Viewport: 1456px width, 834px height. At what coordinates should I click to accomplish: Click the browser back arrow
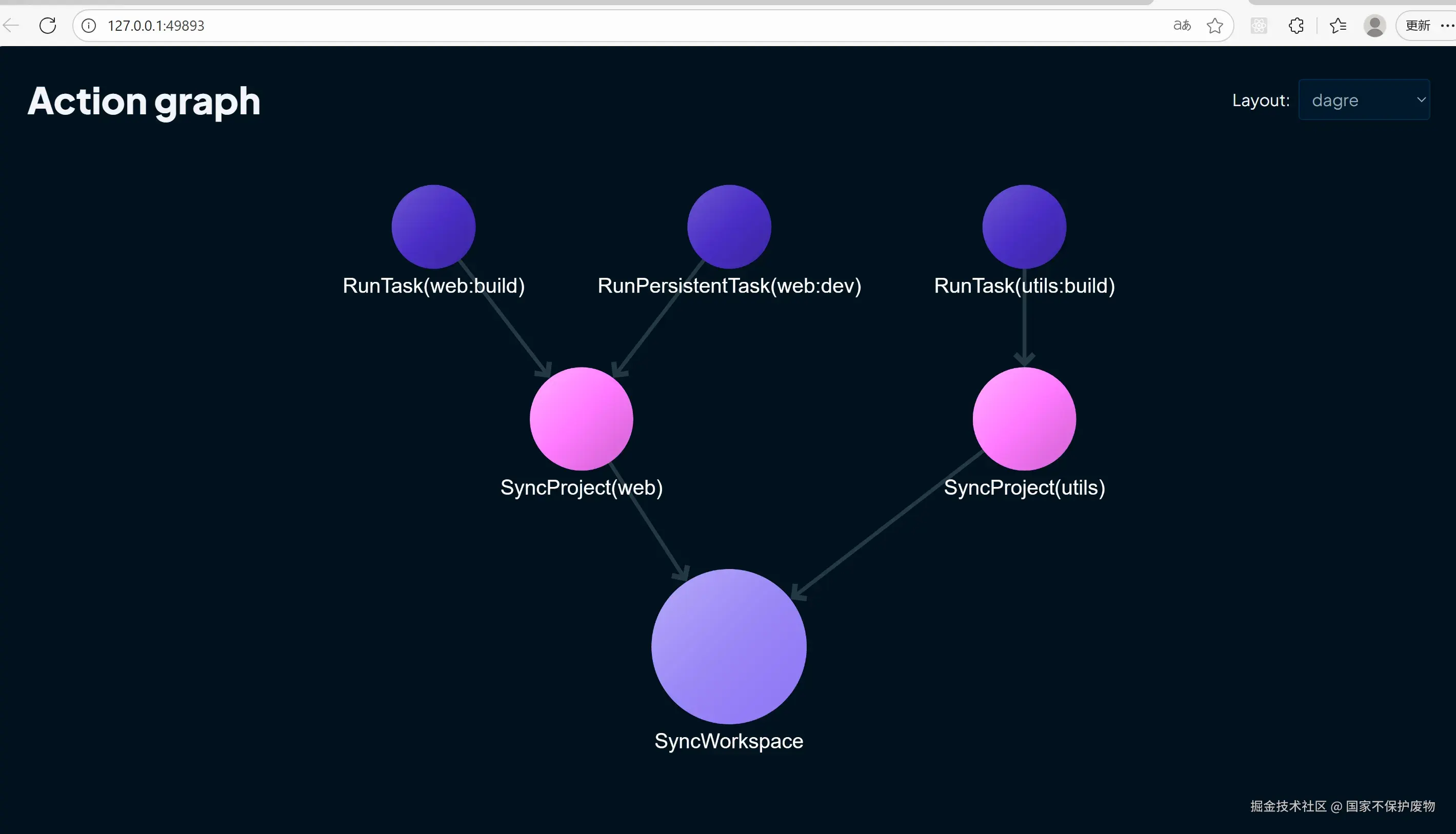tap(11, 25)
